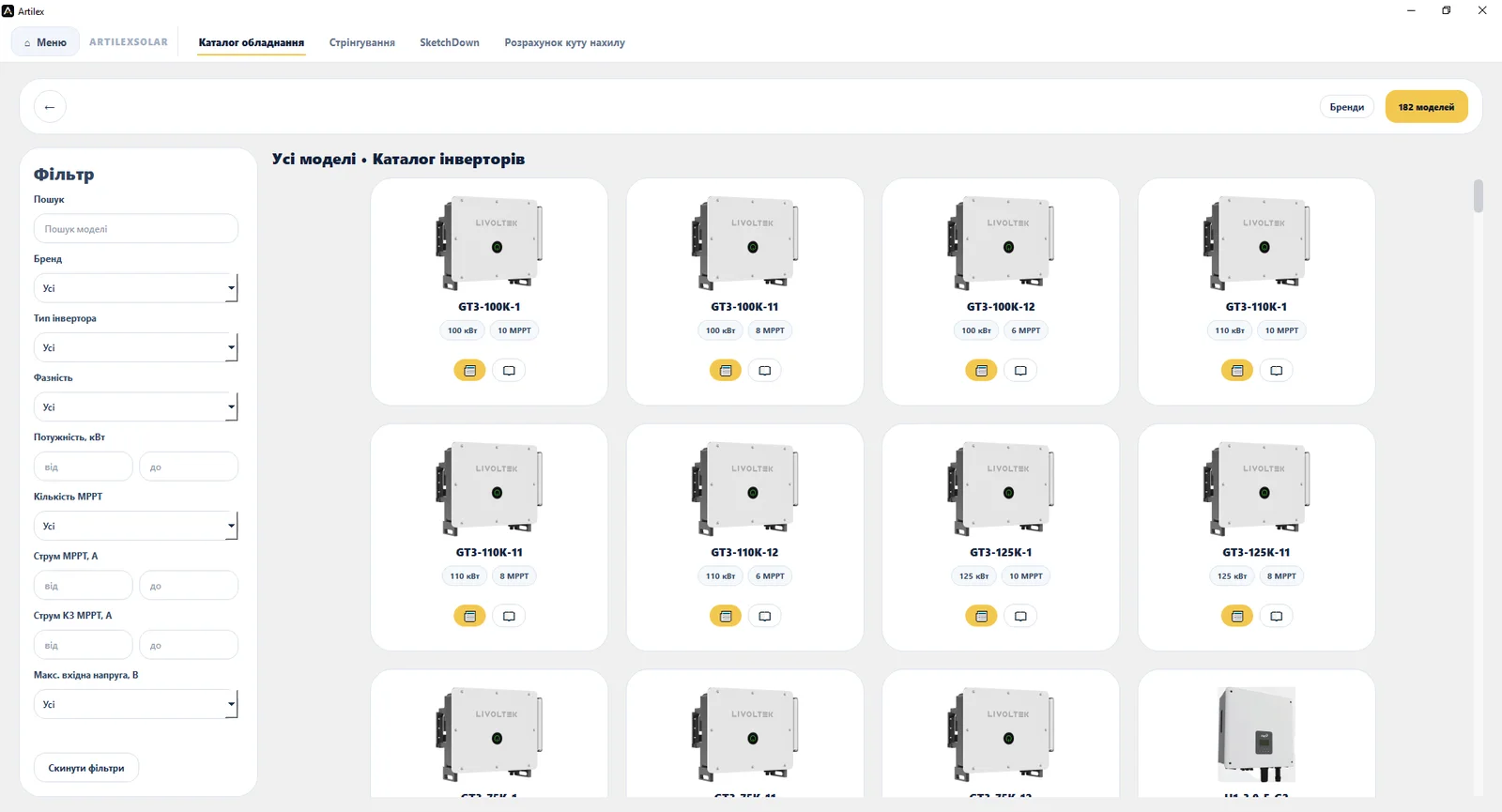
Task: Click the Струм MPPT 'від' field
Action: pos(84,586)
